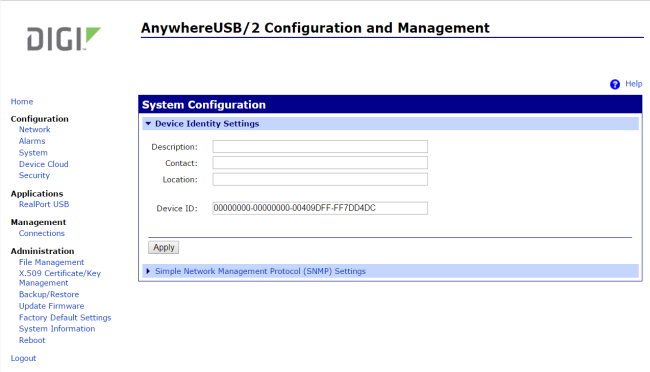The width and height of the screenshot is (650, 372).
Task: Click the Device Identity Settings title
Action: [207, 124]
